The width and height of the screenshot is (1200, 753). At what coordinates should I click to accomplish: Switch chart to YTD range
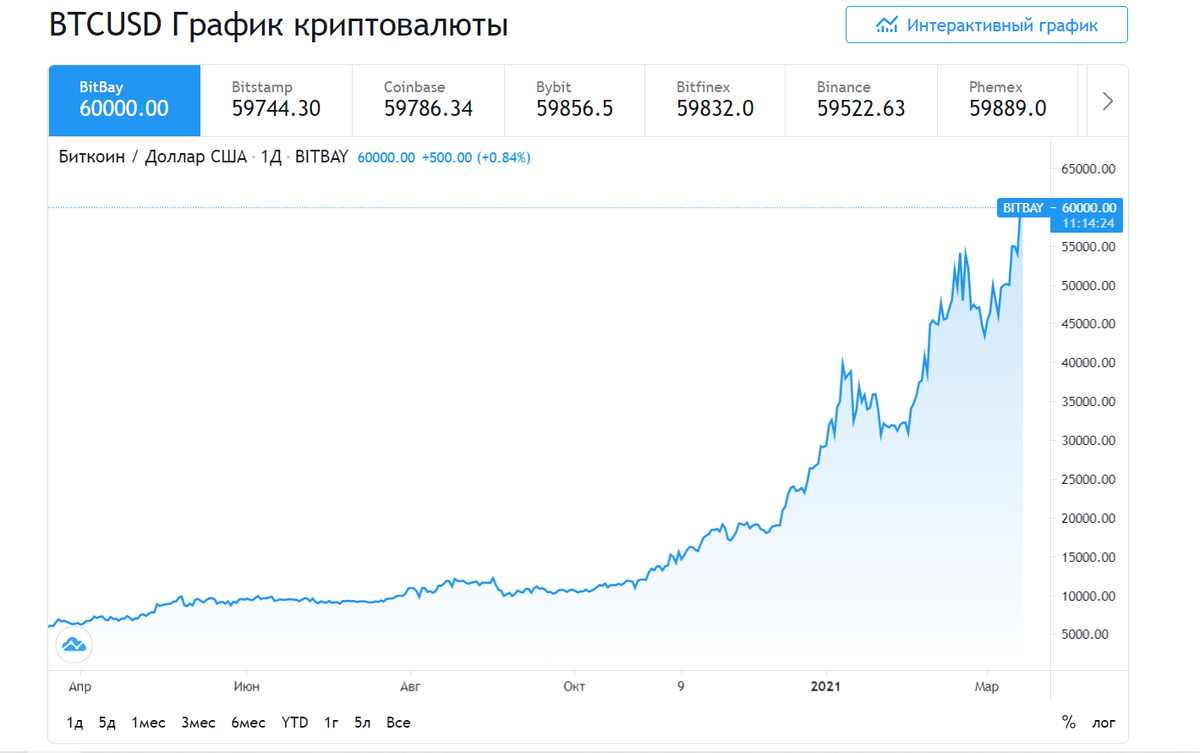tap(295, 721)
